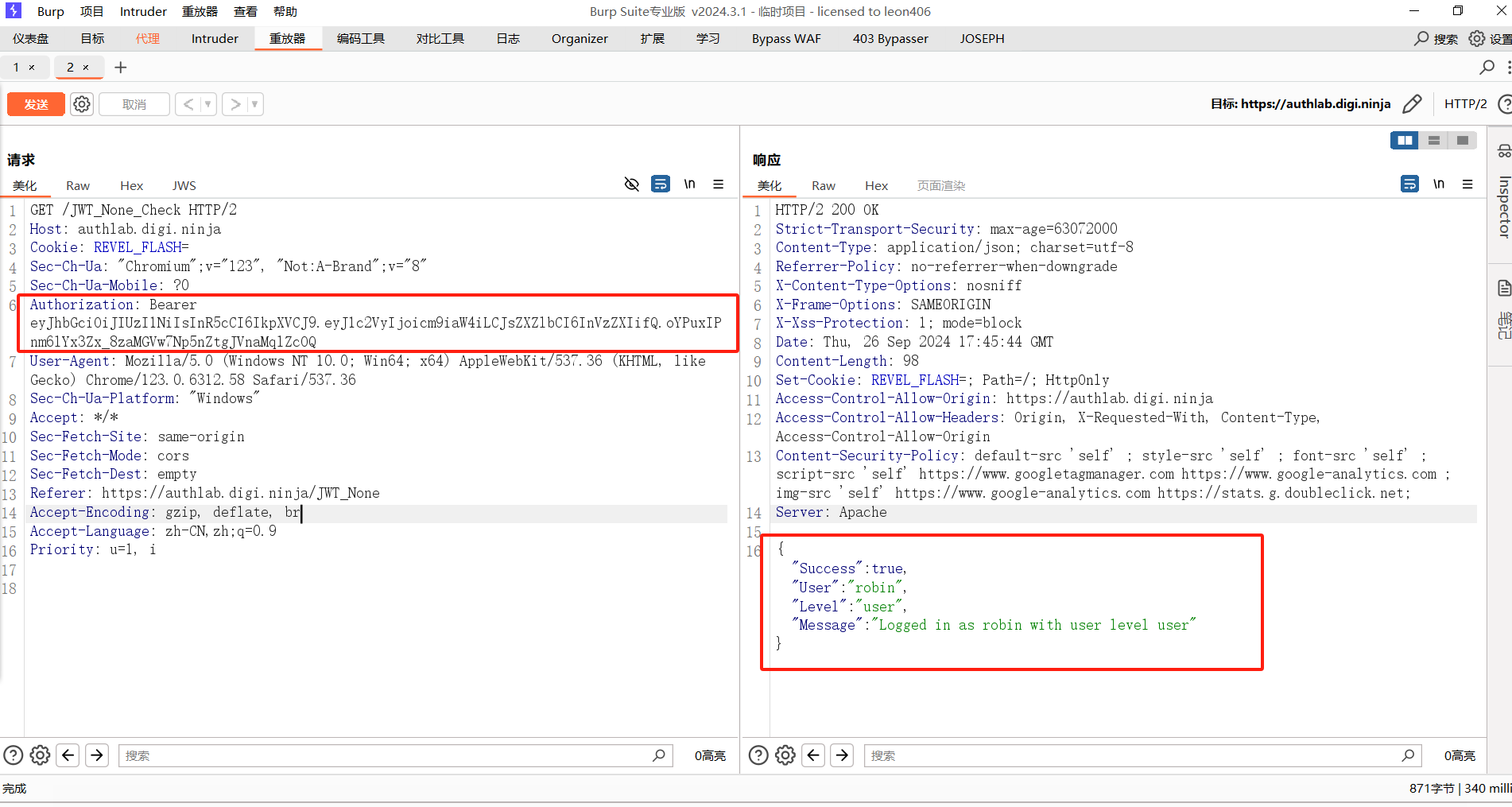The width and height of the screenshot is (1512, 807).
Task: Close Repeater tab 2
Action: 86,68
